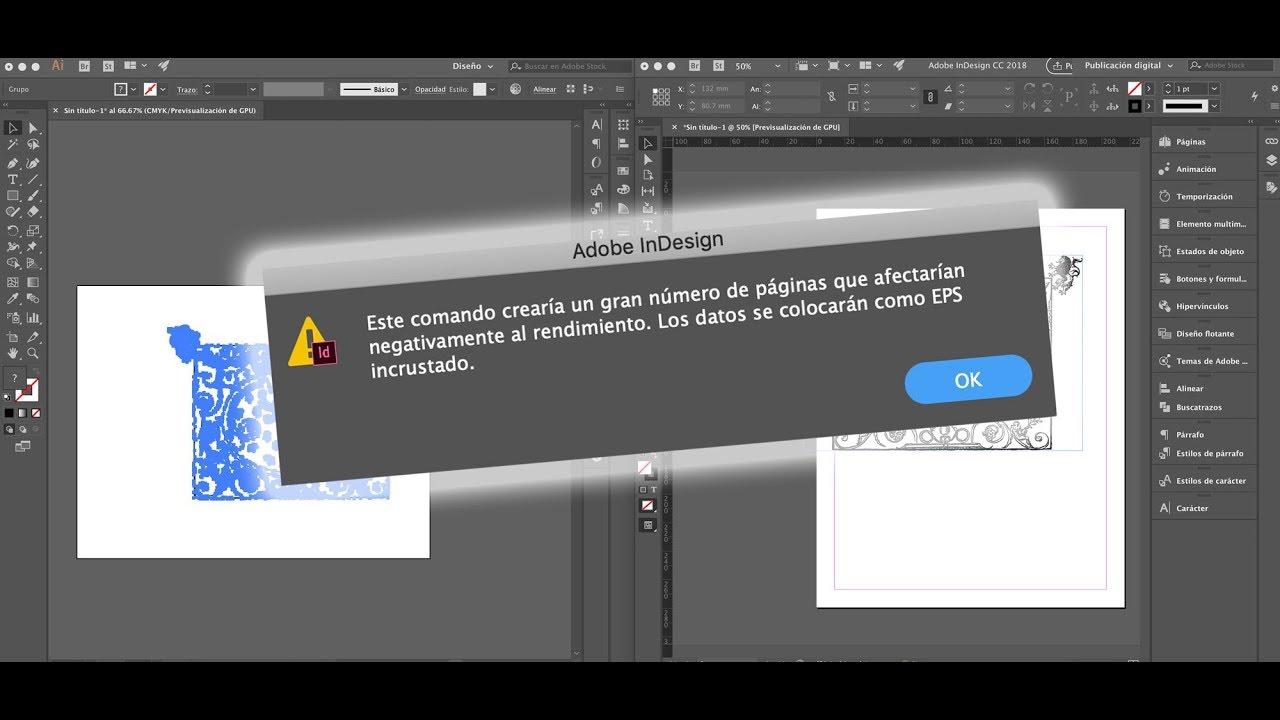
Task: Select InDesign's Page tool
Action: coord(647,175)
